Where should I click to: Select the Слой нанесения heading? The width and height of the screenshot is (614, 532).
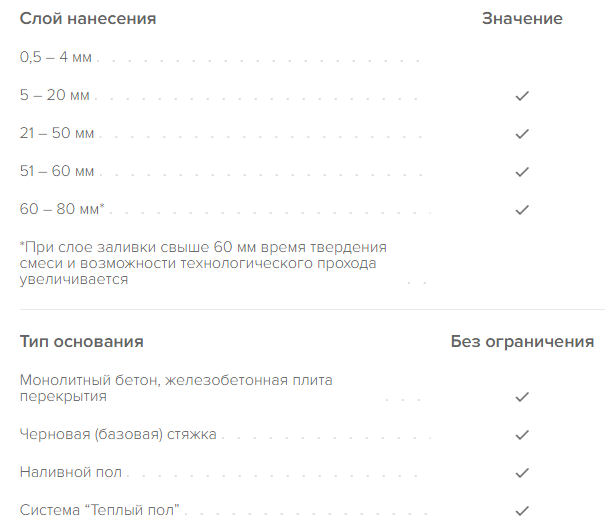88,18
